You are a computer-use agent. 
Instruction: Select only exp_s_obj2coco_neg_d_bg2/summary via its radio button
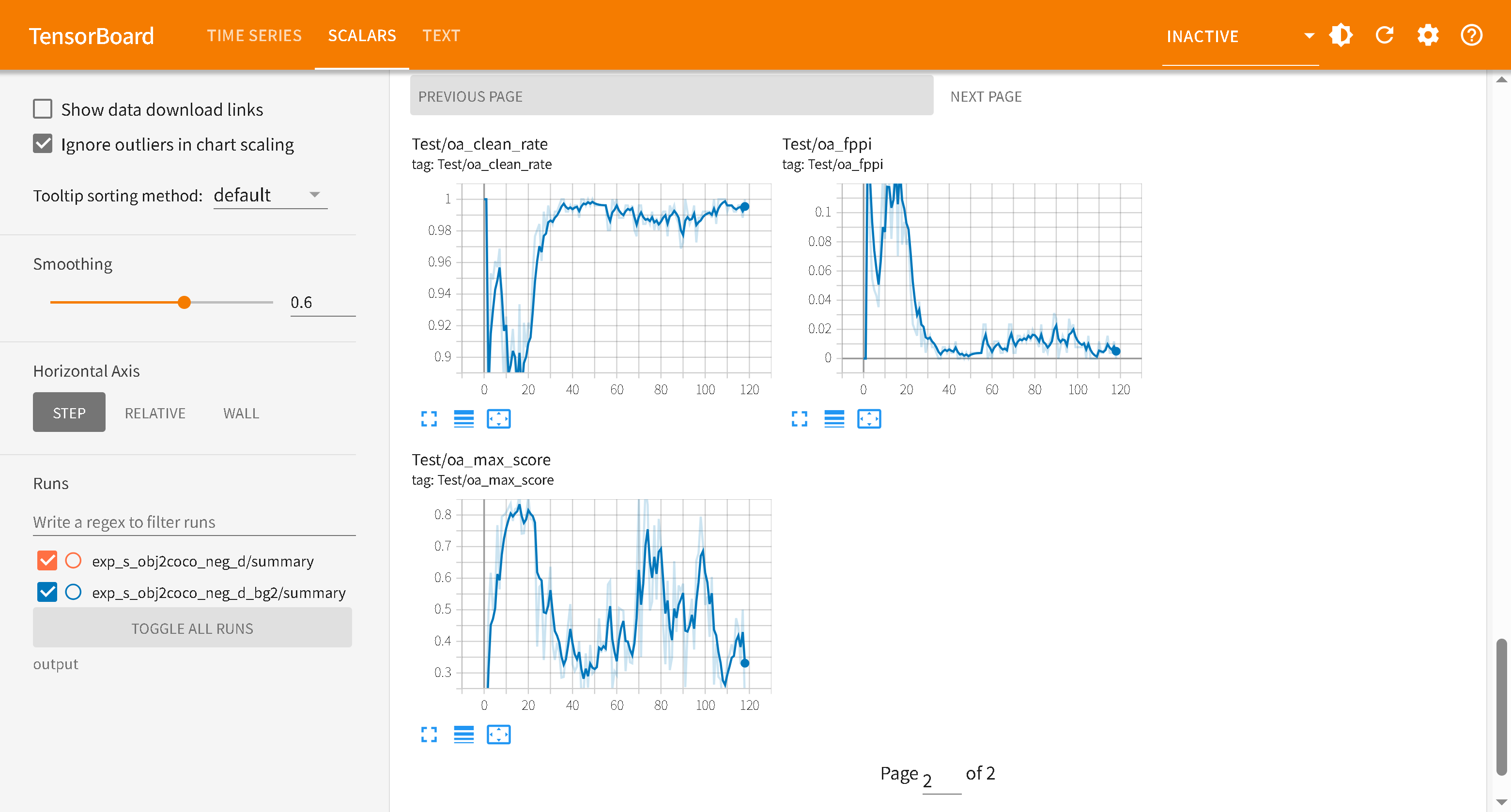73,592
